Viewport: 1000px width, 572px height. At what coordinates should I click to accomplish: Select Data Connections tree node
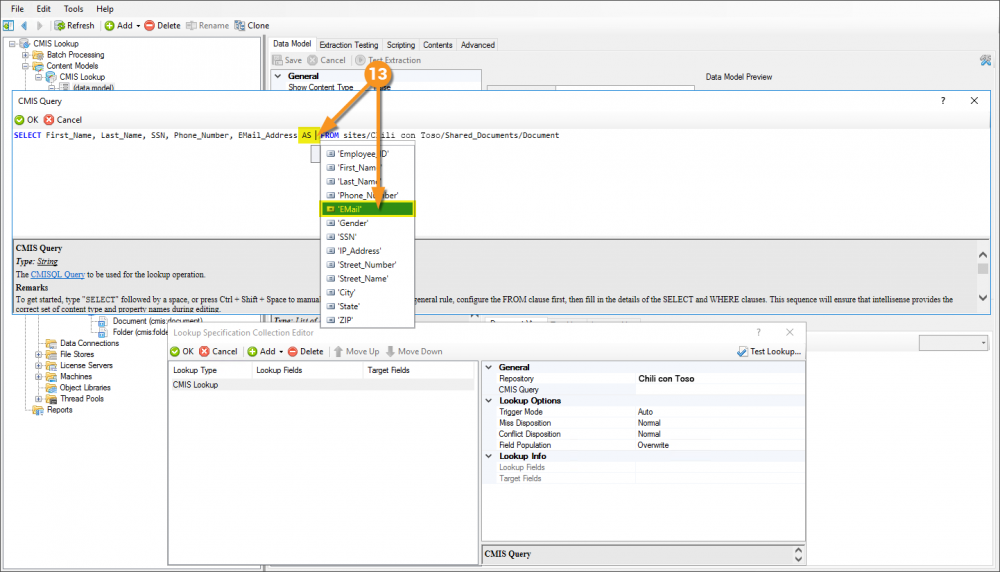[x=89, y=343]
